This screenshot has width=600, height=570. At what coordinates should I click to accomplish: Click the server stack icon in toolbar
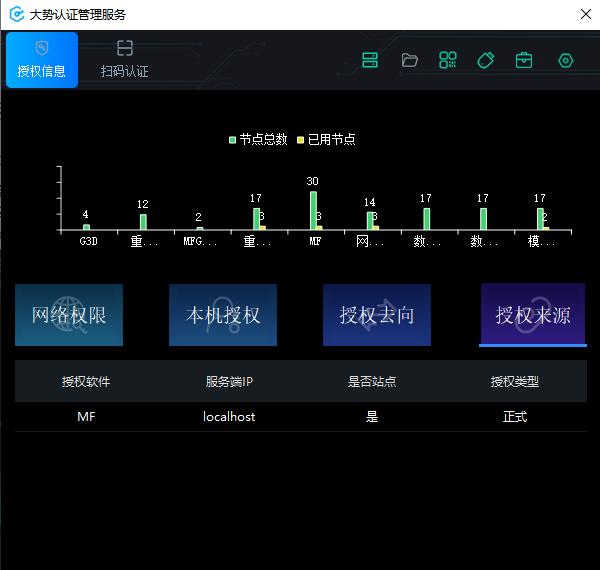[370, 60]
